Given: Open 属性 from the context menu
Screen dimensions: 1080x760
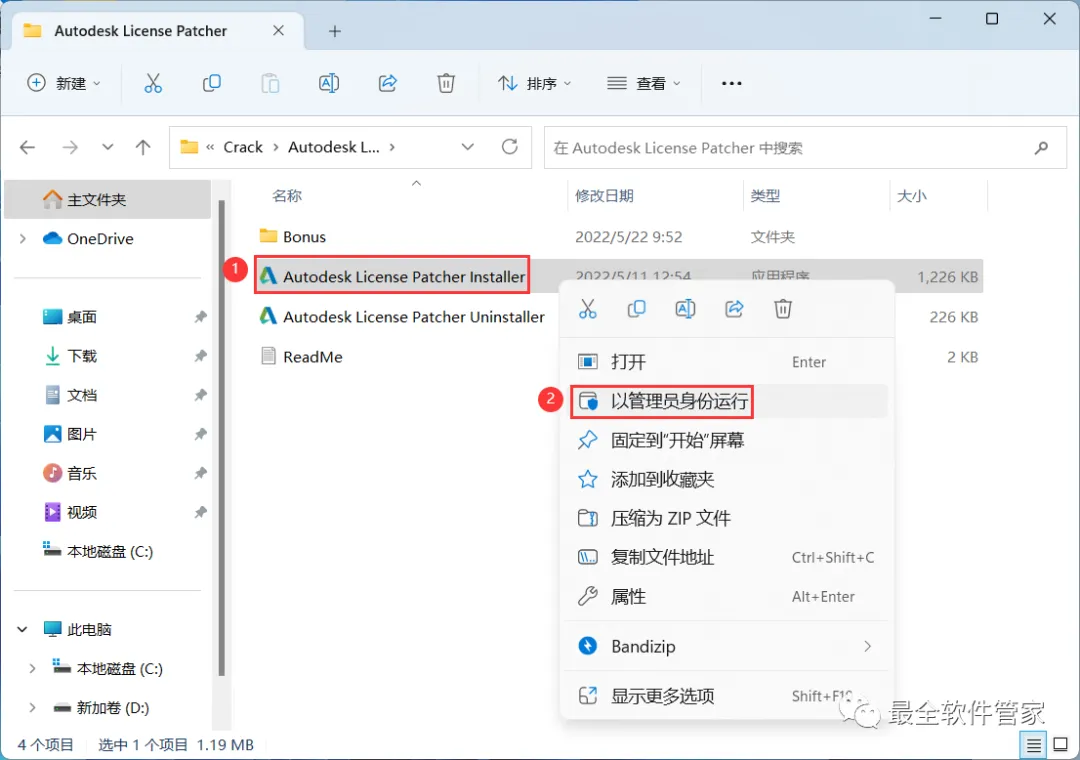Looking at the screenshot, I should click(725, 597).
